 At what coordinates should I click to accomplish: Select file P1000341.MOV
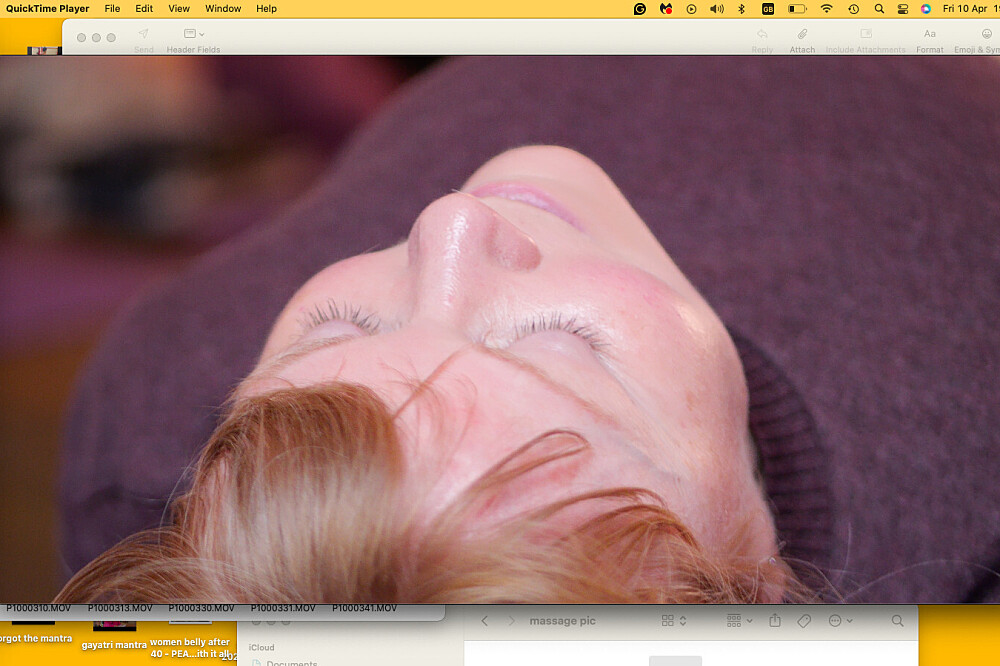pos(364,609)
